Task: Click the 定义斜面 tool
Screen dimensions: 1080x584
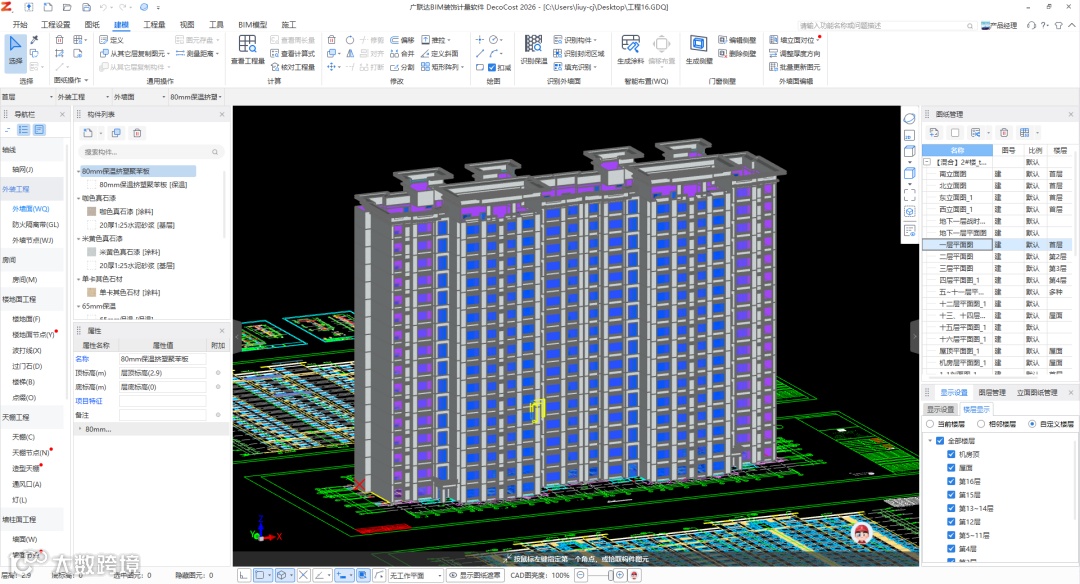Action: pyautogui.click(x=439, y=54)
